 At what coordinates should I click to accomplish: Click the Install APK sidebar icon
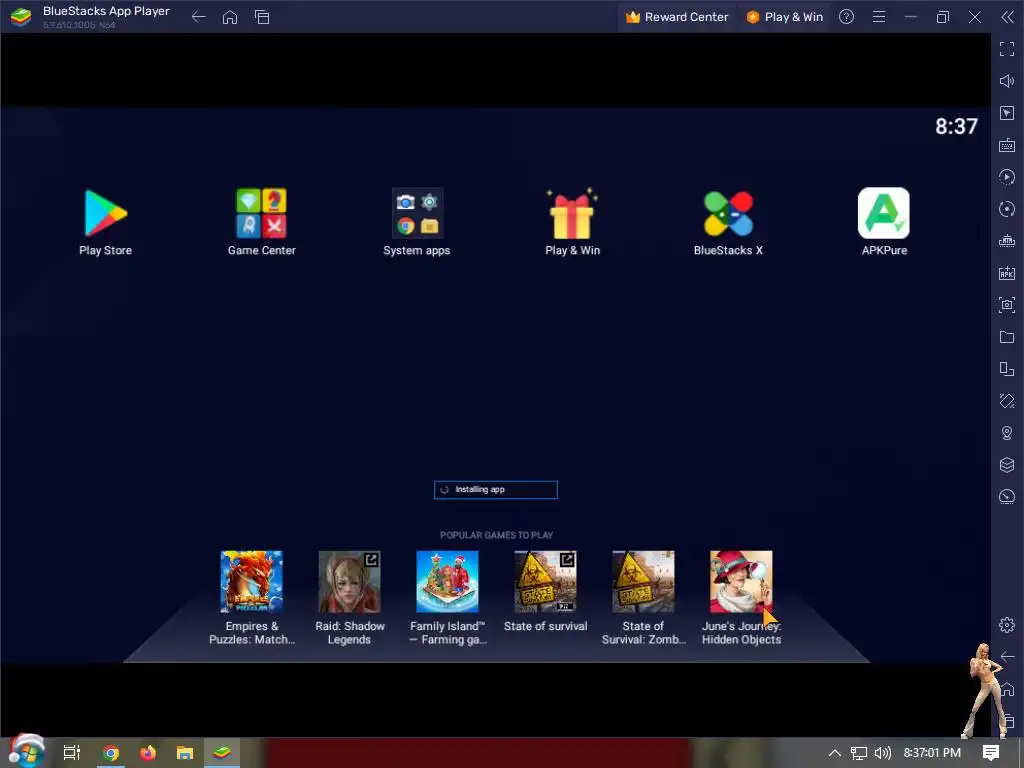pyautogui.click(x=1007, y=273)
